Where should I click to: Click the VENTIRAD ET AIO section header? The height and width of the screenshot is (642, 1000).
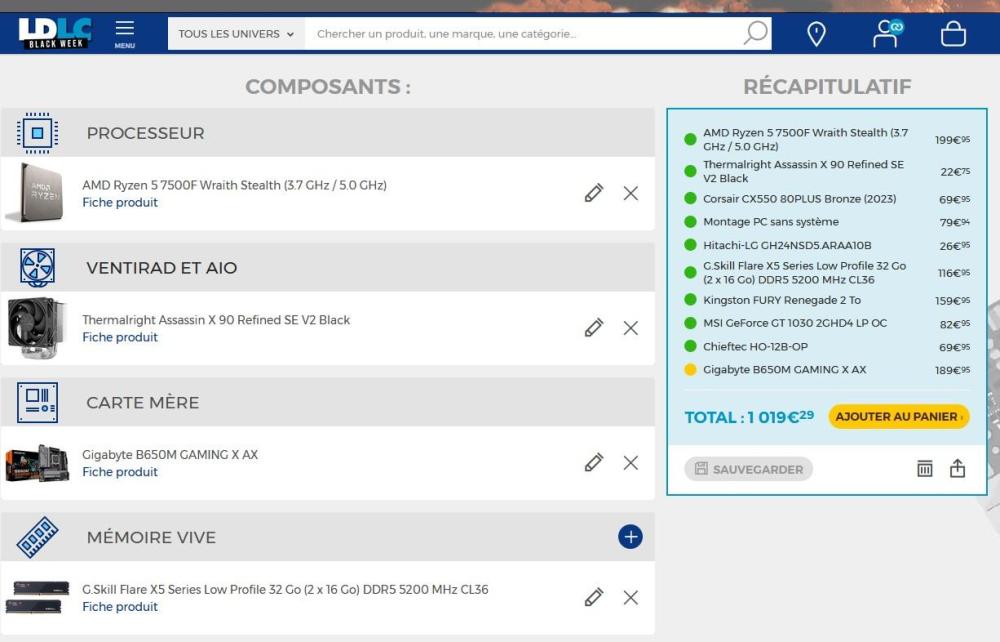(x=328, y=267)
